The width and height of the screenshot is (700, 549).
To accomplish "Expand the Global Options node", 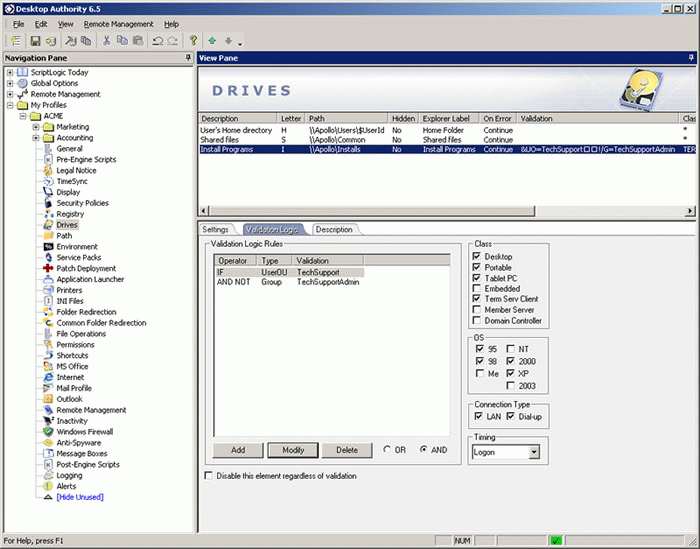I will click(x=10, y=83).
